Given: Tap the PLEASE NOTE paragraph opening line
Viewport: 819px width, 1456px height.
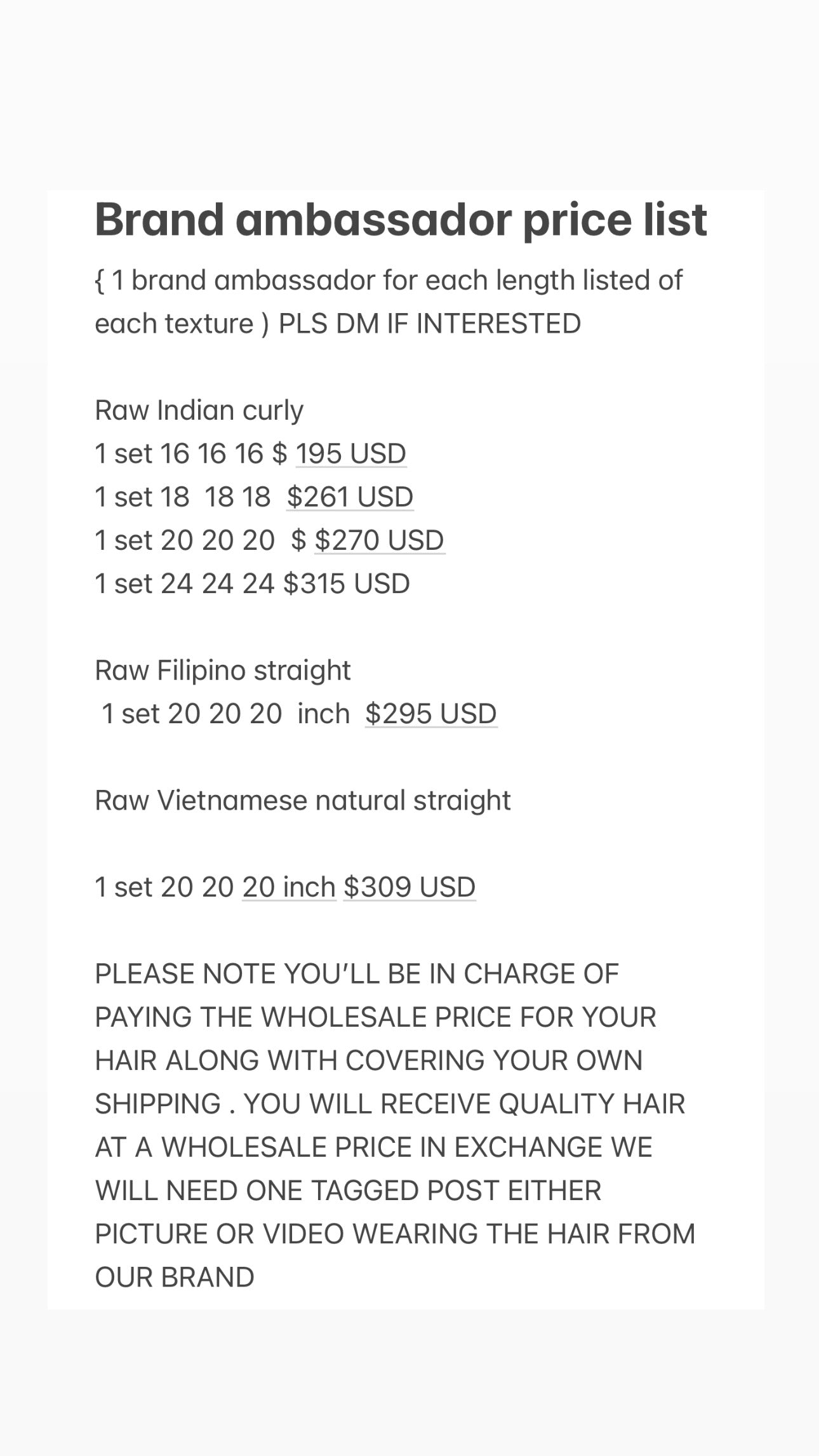Looking at the screenshot, I should coord(356,974).
